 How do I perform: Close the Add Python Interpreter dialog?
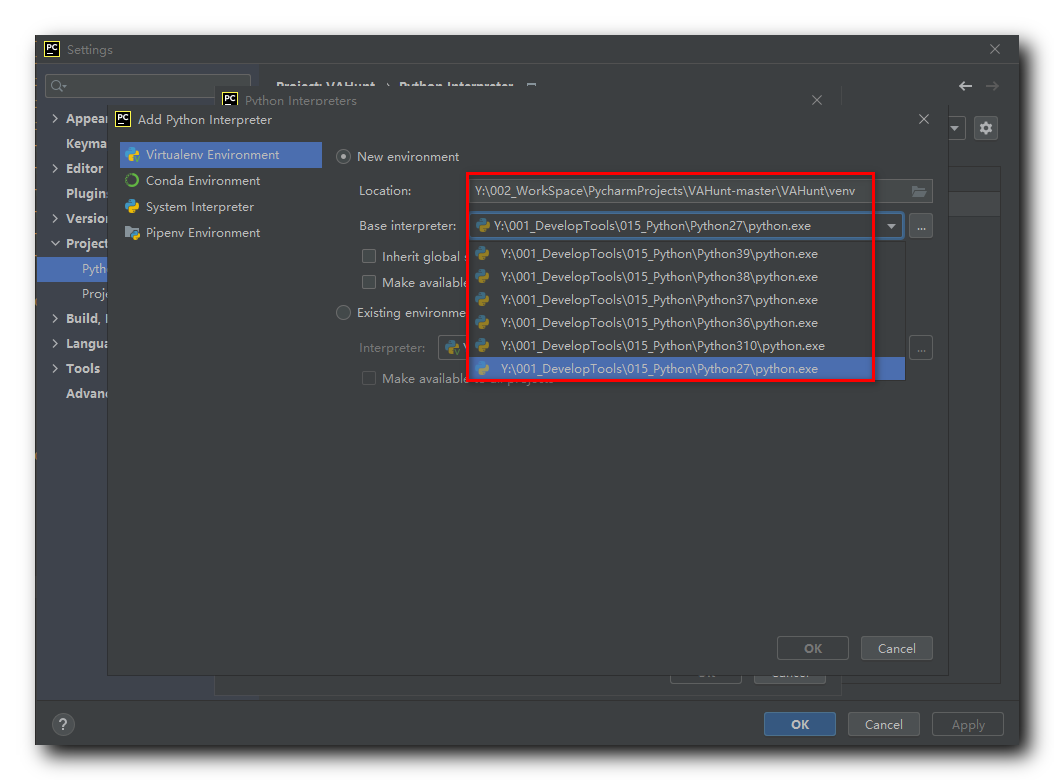(924, 119)
